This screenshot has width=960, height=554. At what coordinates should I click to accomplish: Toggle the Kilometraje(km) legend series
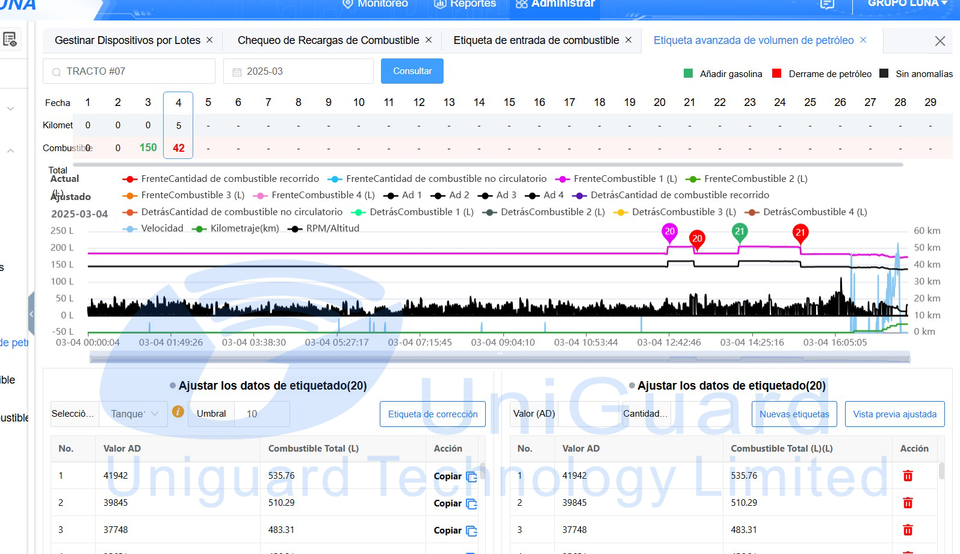pyautogui.click(x=236, y=228)
